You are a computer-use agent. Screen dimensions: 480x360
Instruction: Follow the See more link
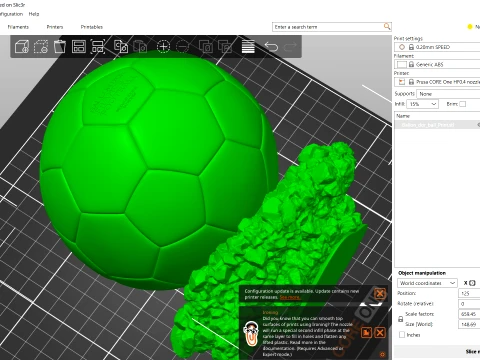point(290,297)
